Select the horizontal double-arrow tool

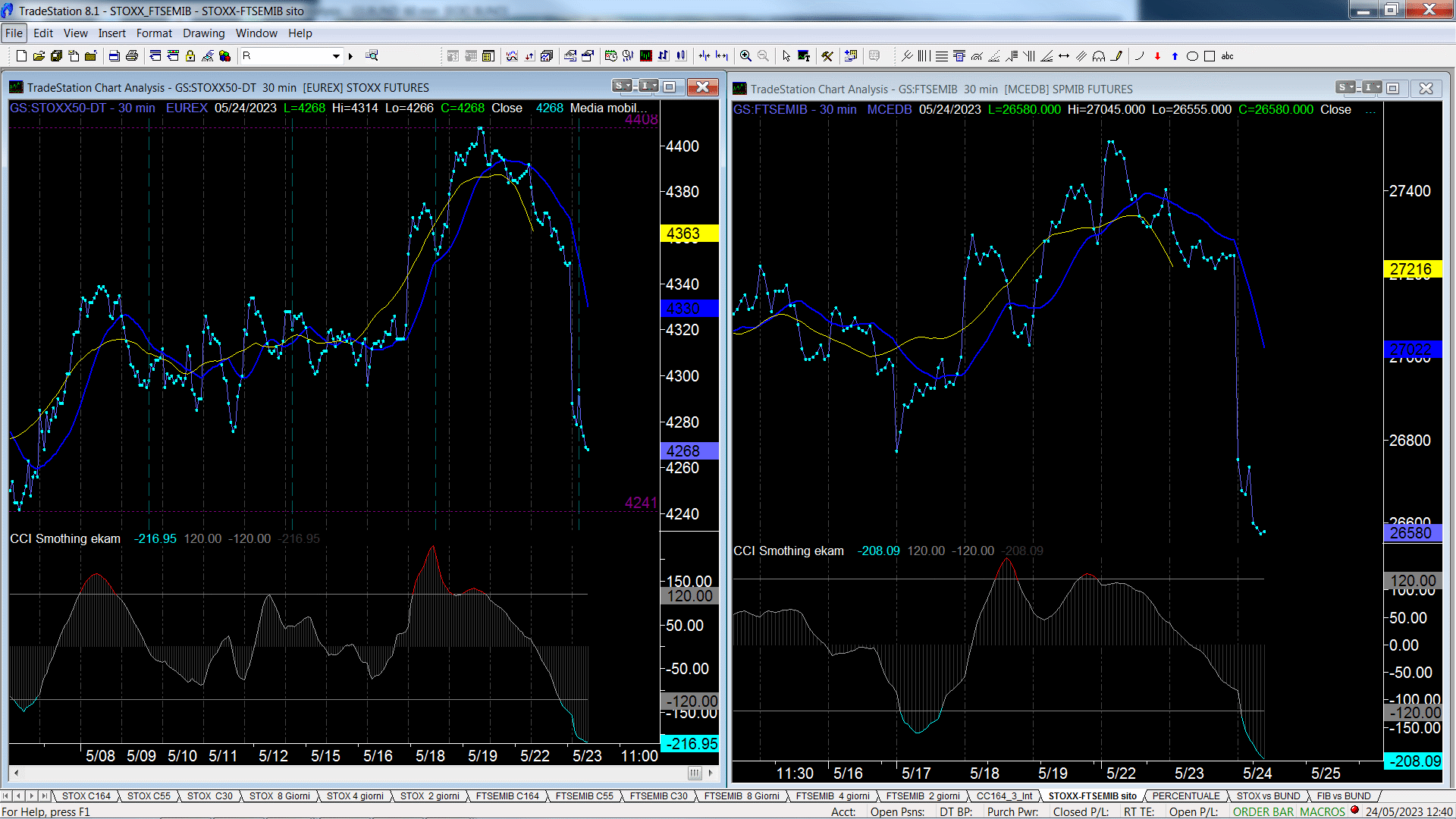(1063, 55)
